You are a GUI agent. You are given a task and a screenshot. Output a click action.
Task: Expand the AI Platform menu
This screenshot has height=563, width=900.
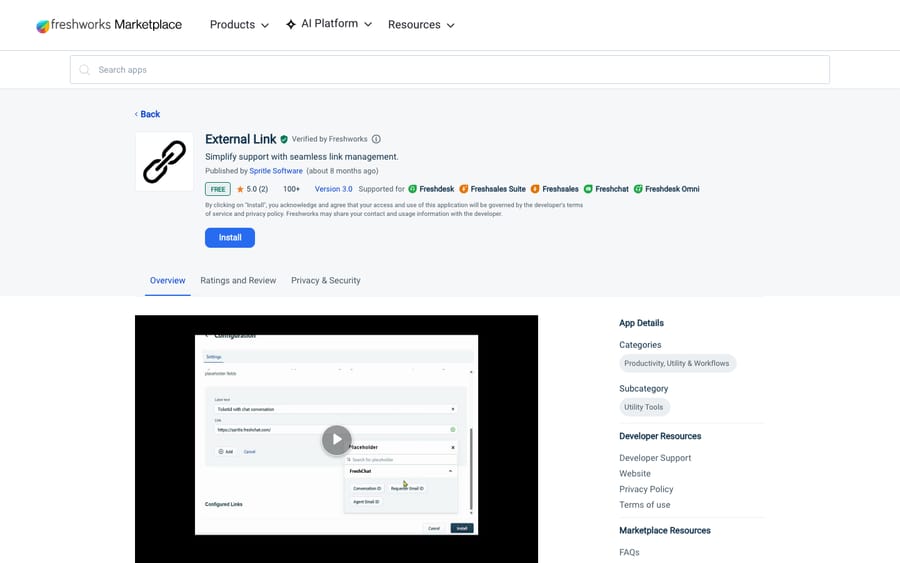point(336,24)
